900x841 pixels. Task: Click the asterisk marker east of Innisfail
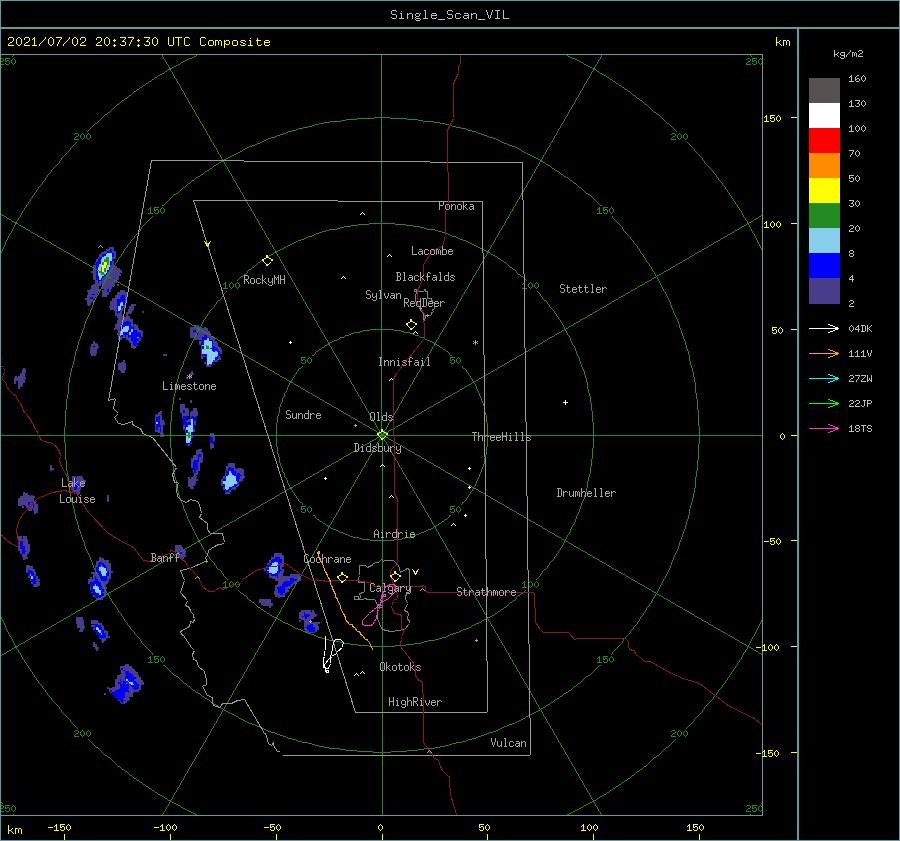tap(475, 343)
